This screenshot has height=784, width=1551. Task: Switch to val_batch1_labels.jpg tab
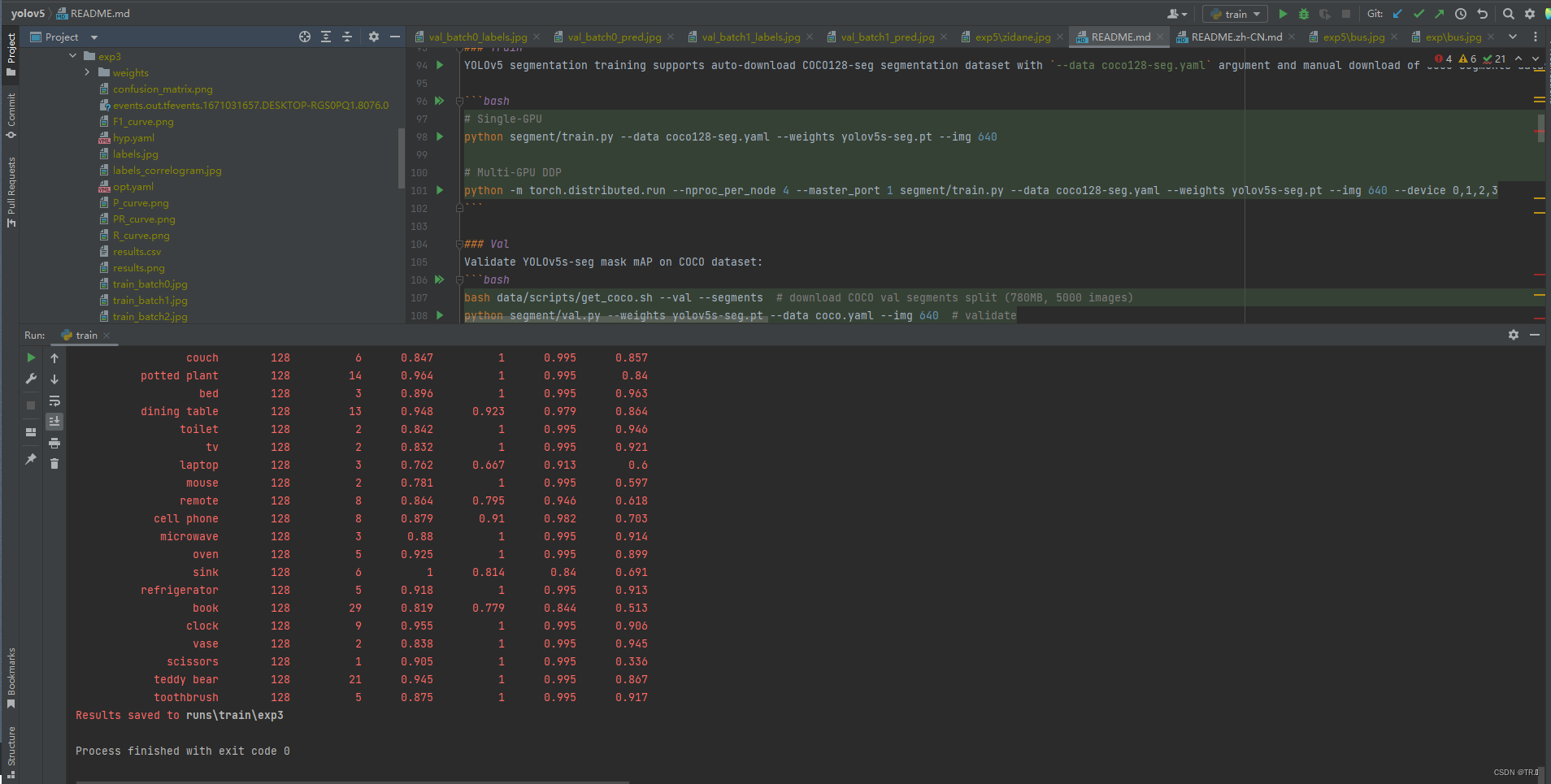[750, 37]
